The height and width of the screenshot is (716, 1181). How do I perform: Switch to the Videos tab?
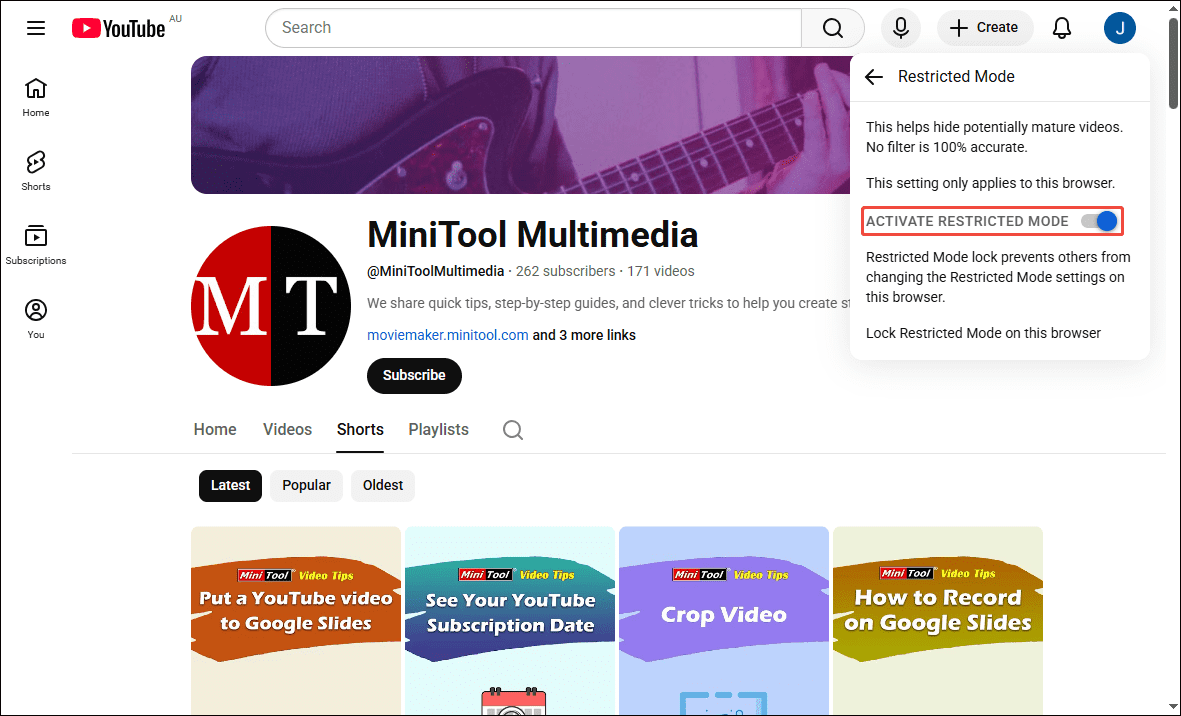click(x=287, y=429)
